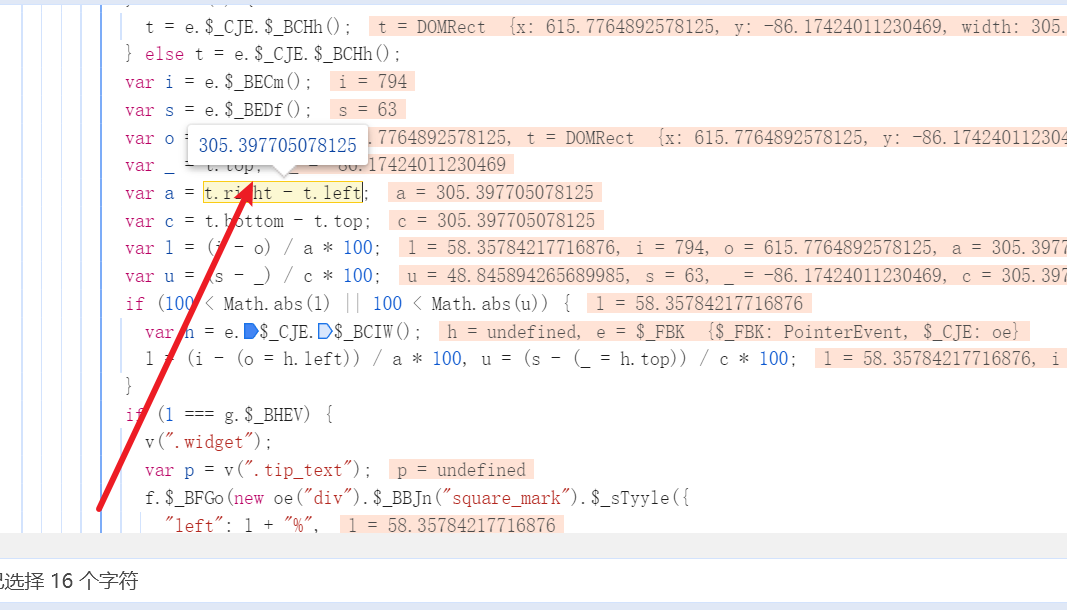Image resolution: width=1067 pixels, height=610 pixels.
Task: Click the highlighted t.right - t.left expression
Action: [284, 193]
